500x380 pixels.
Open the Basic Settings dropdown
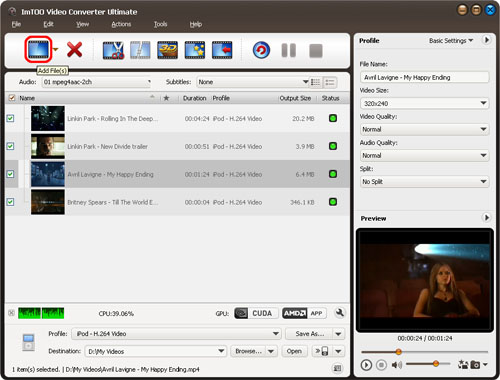pos(451,41)
